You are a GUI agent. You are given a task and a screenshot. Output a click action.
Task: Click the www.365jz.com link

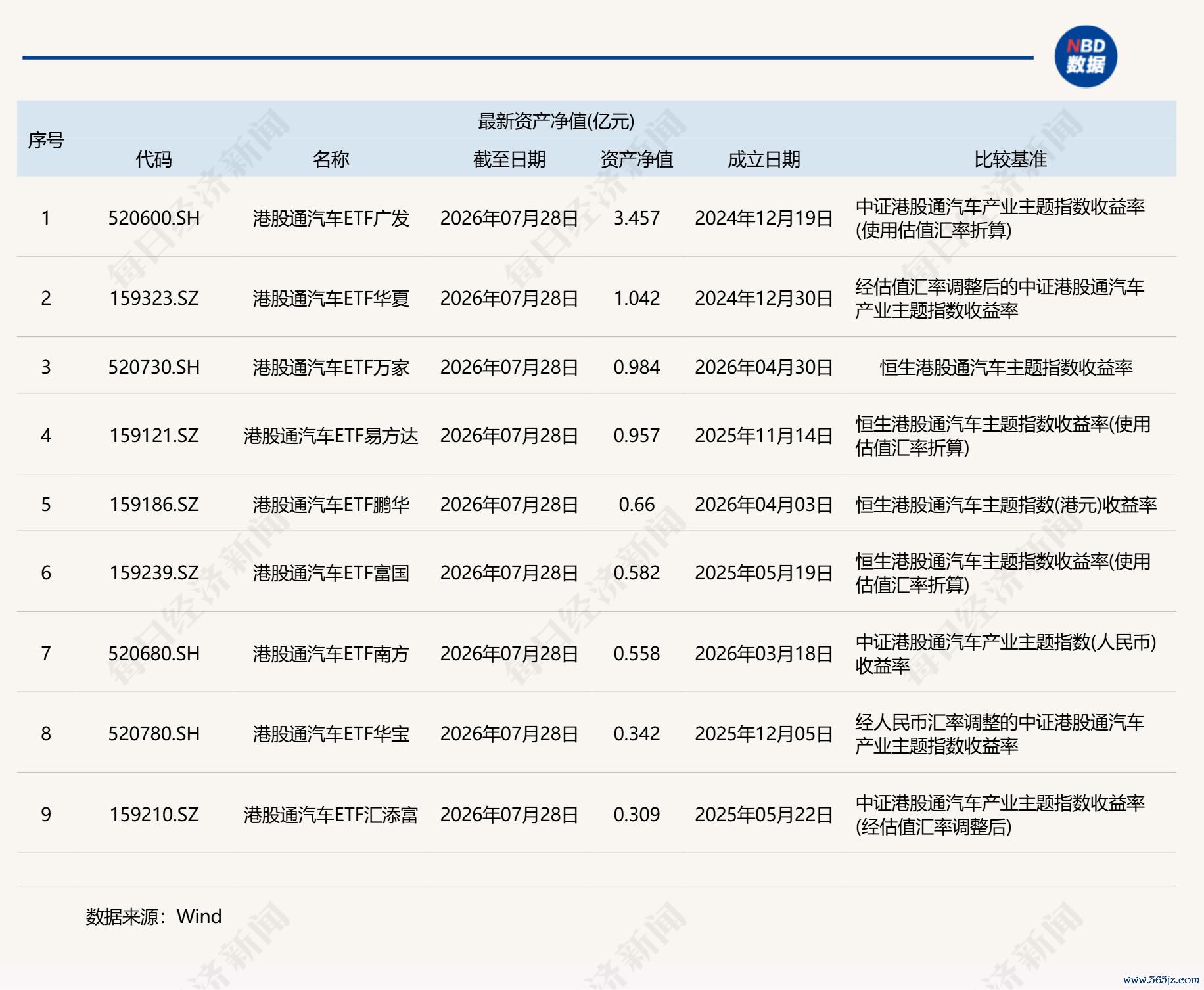[x=1161, y=979]
